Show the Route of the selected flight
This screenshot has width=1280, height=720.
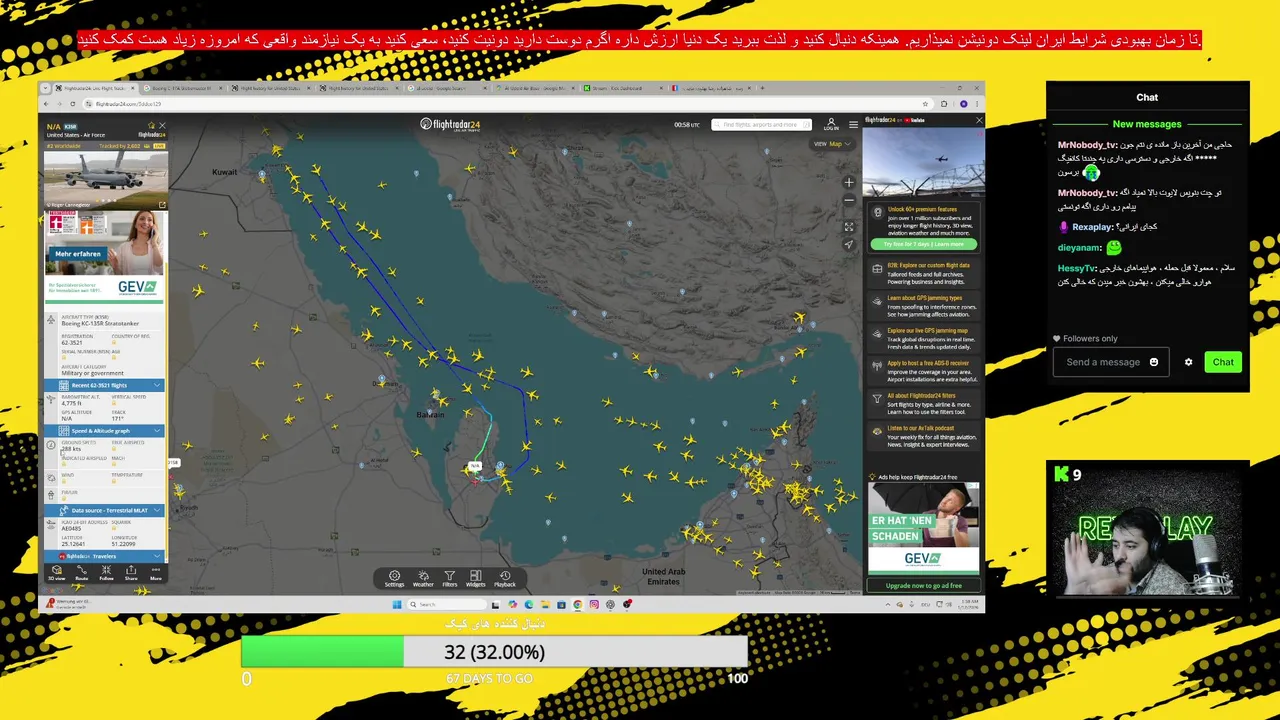tap(82, 573)
